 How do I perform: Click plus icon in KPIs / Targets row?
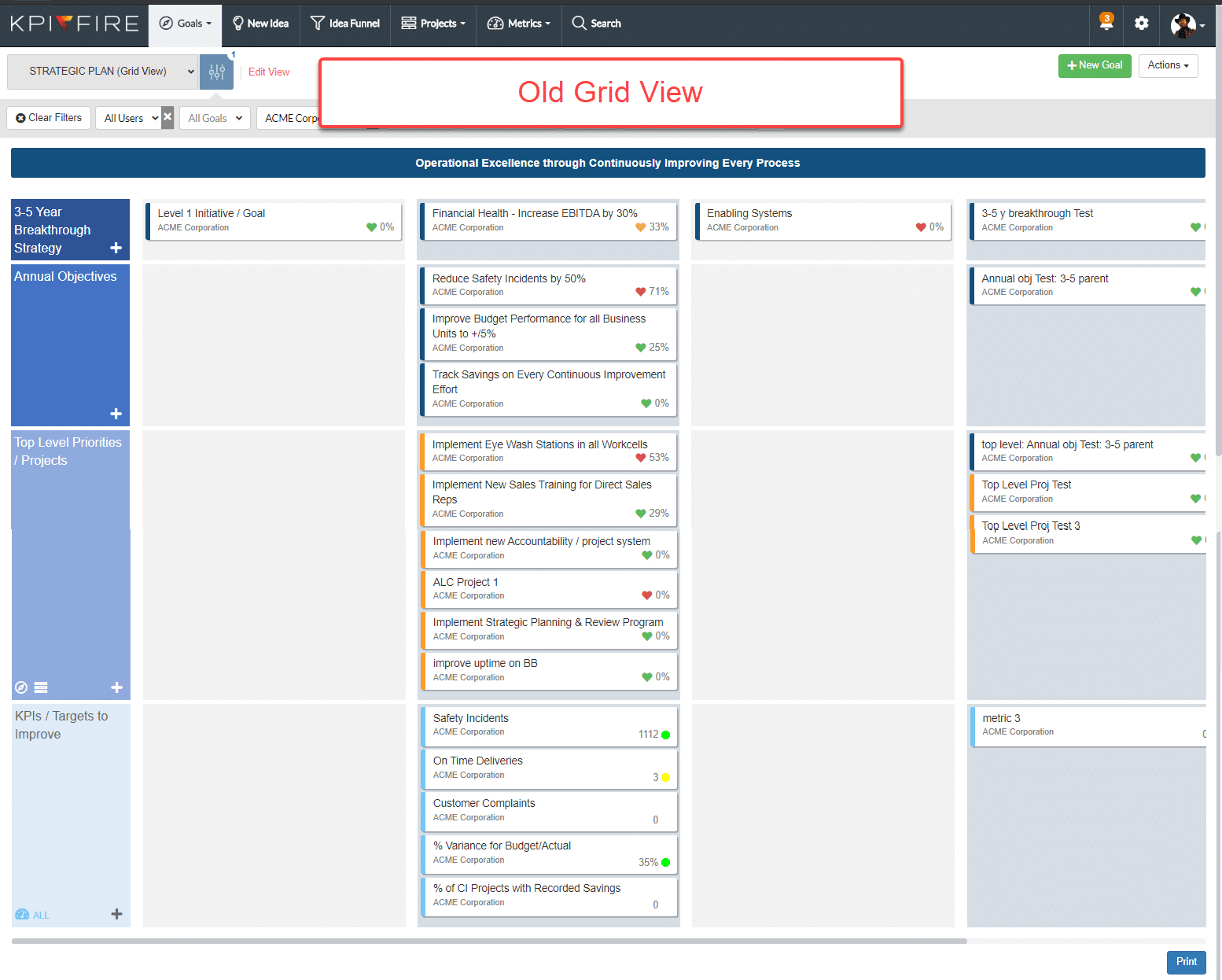click(116, 914)
